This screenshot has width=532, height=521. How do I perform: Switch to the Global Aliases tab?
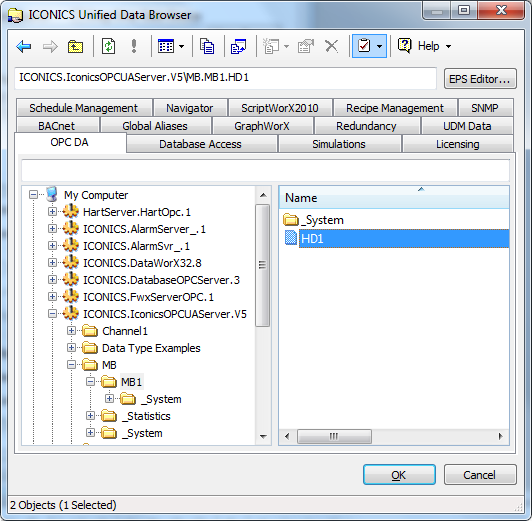[155, 126]
